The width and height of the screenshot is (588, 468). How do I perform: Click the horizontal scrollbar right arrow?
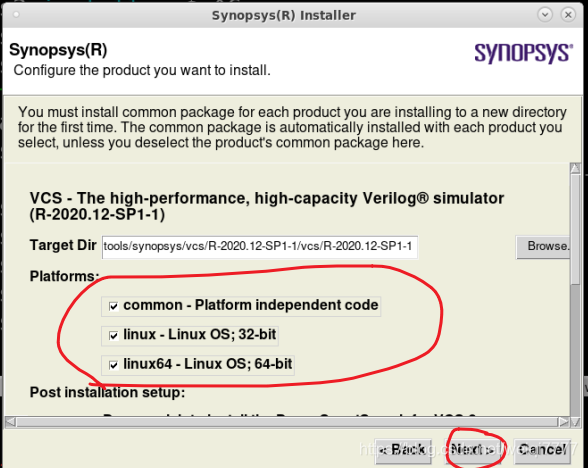click(x=564, y=422)
